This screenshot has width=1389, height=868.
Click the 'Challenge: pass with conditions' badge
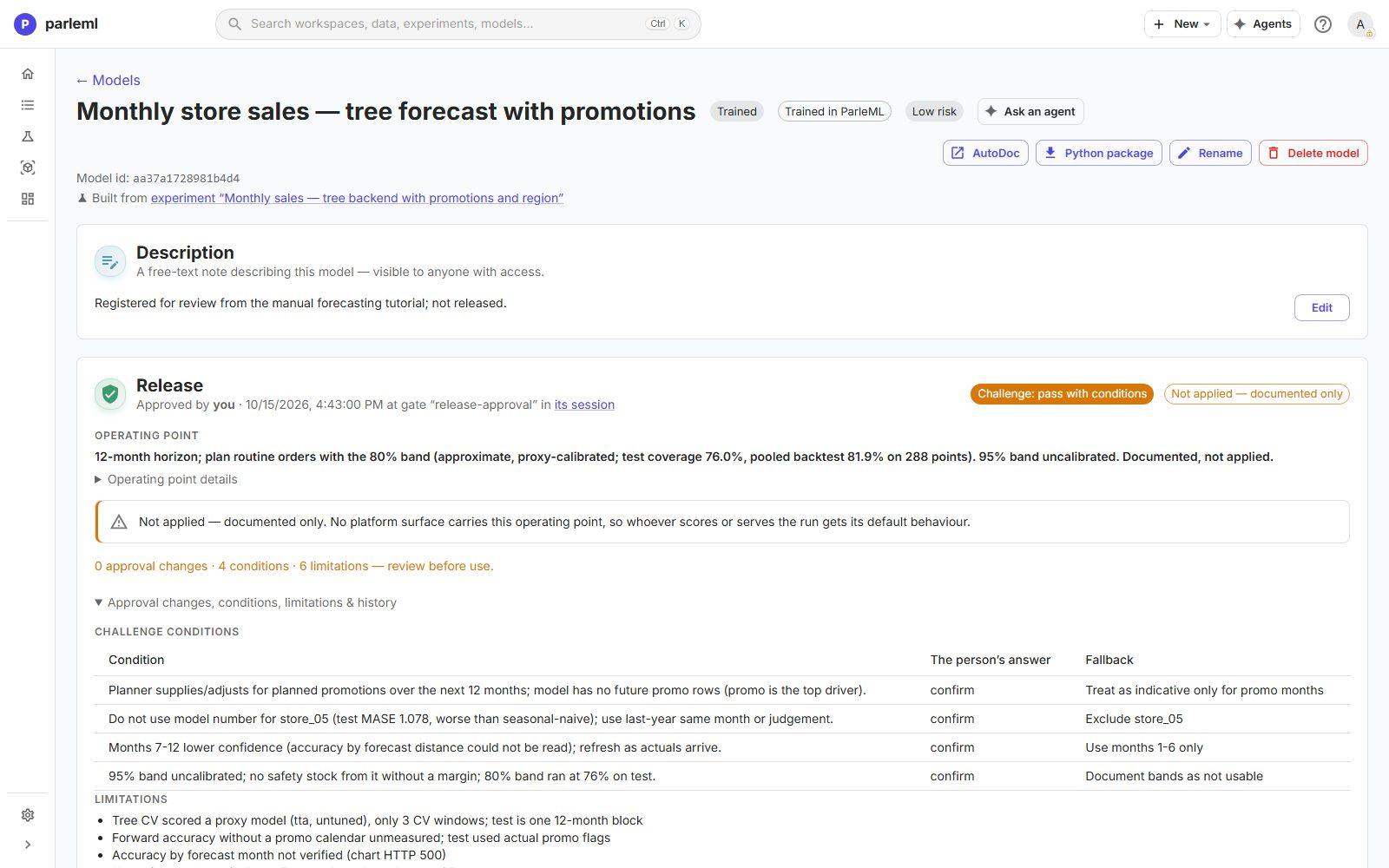tap(1062, 394)
